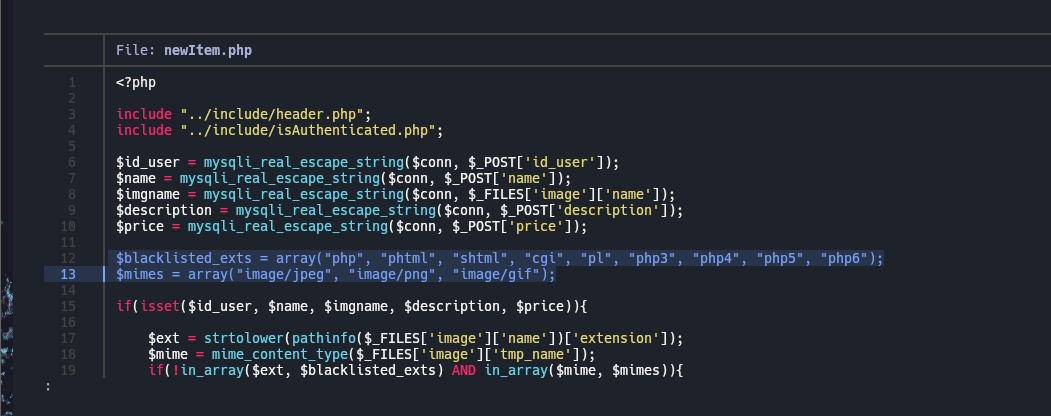The width and height of the screenshot is (1051, 416).
Task: Click the "../include/header.php" string
Action: 271,115
